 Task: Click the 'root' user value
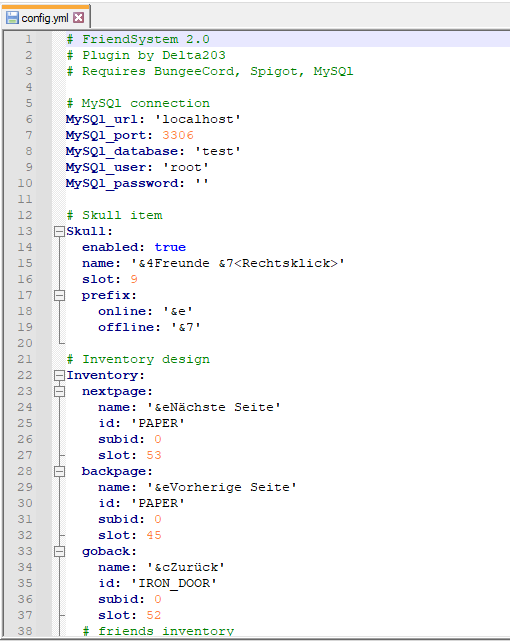[x=186, y=167]
